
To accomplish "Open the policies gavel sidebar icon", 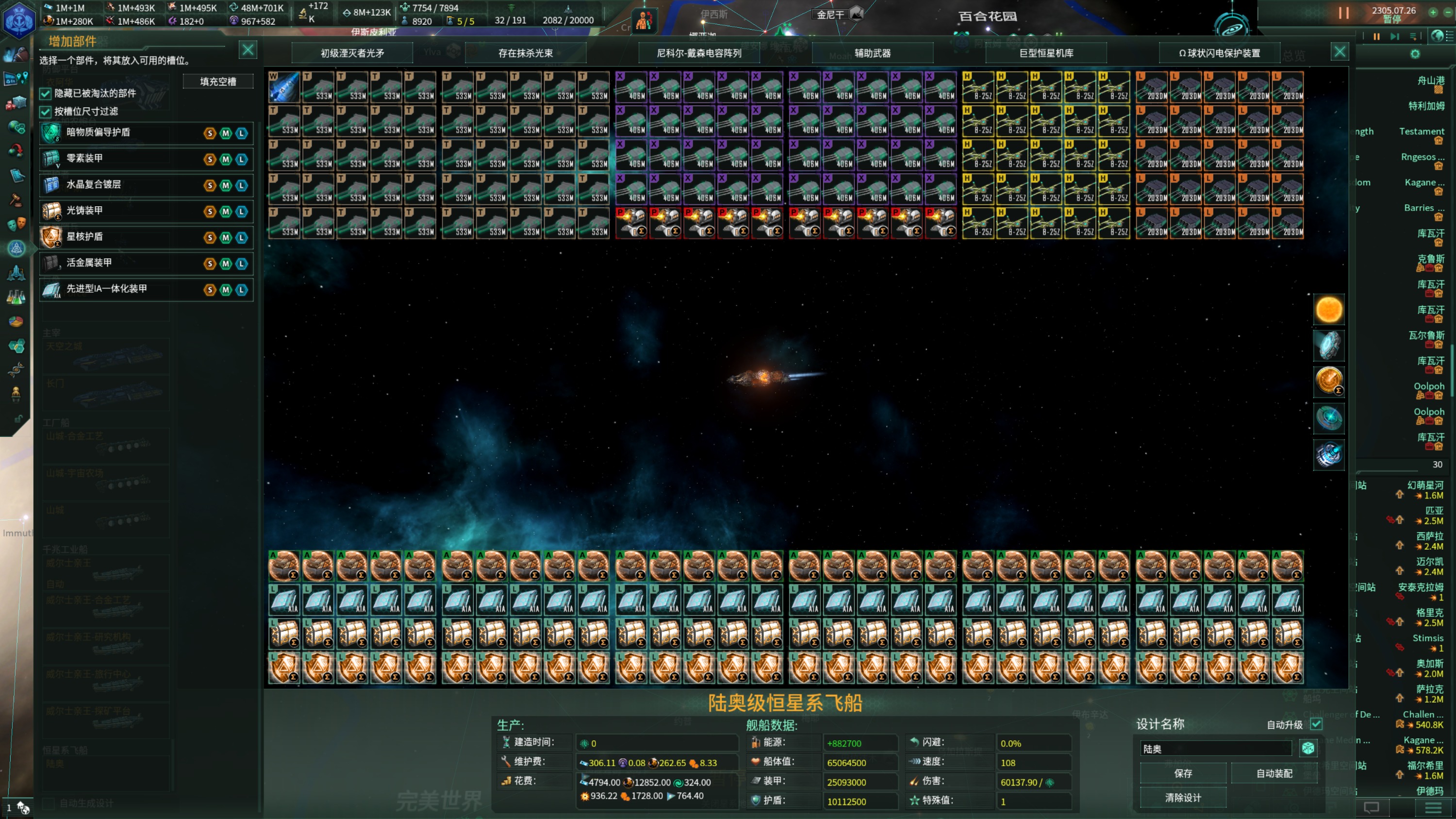I will click(x=16, y=200).
